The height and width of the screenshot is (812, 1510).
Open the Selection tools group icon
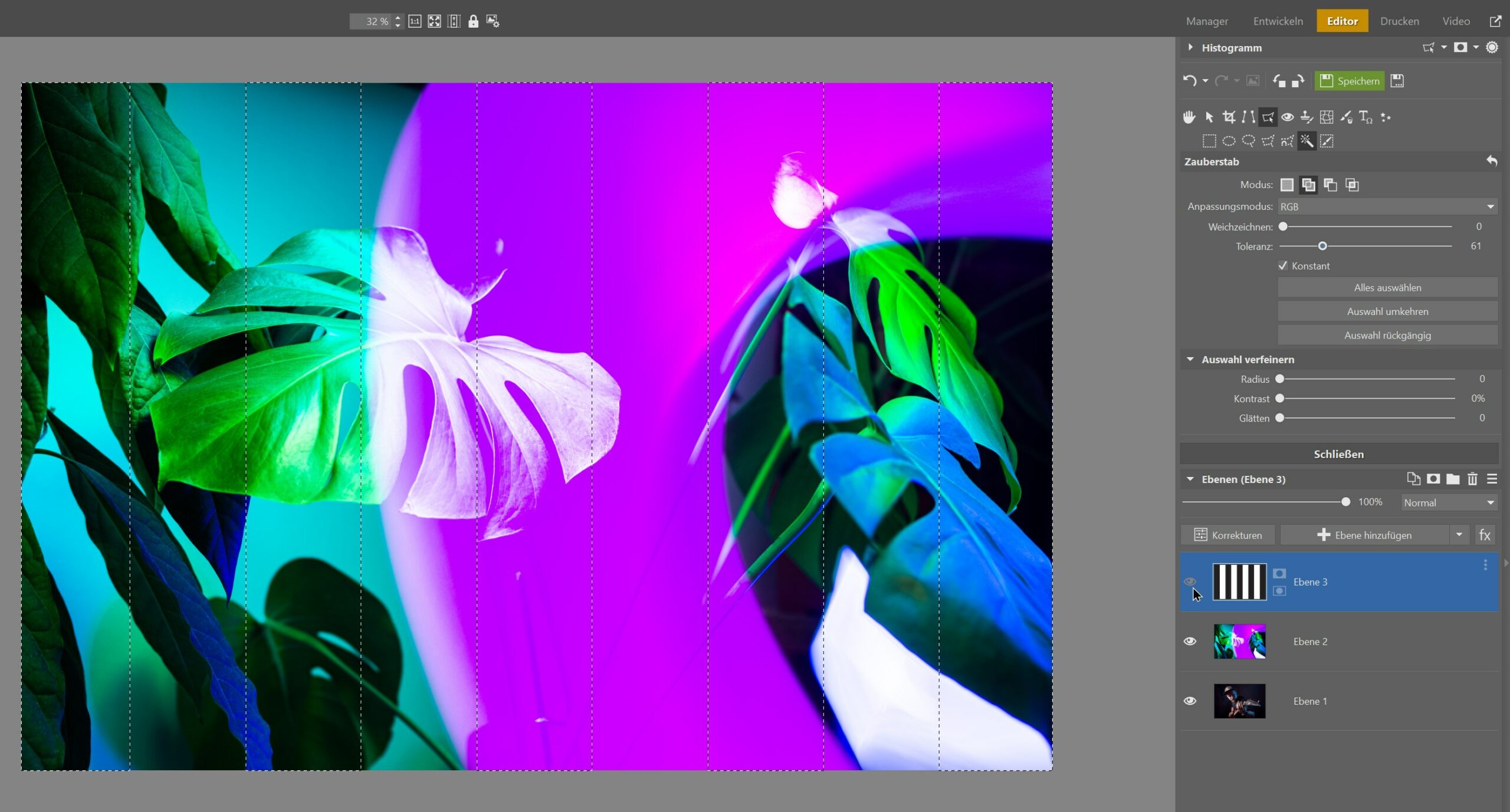1268,117
